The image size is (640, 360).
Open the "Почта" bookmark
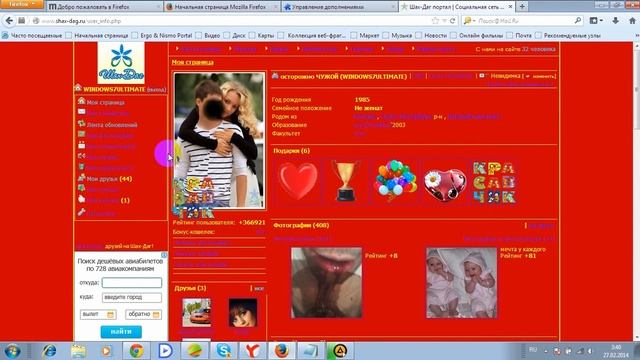[x=519, y=36]
